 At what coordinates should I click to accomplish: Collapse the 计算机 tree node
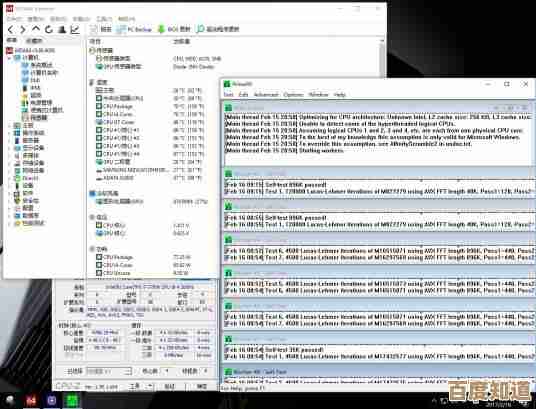[9, 58]
